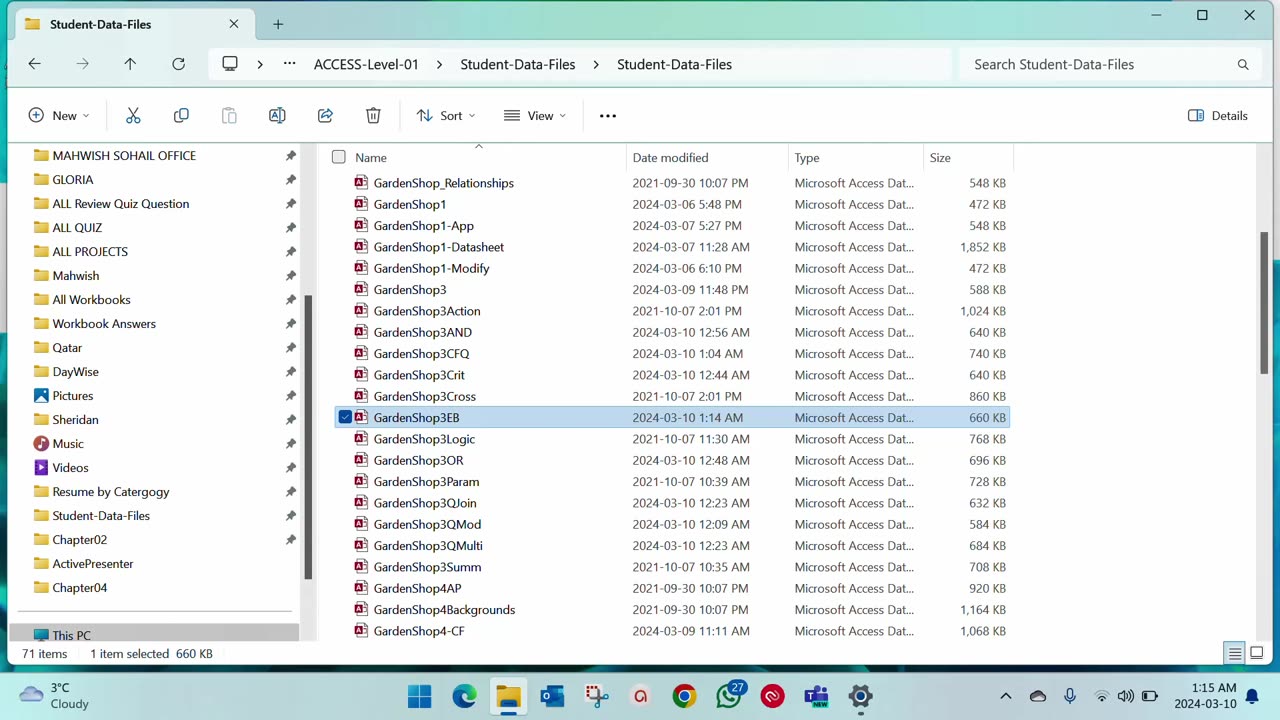Tick the select-all checkbox in header
1280x720 pixels.
(x=339, y=157)
